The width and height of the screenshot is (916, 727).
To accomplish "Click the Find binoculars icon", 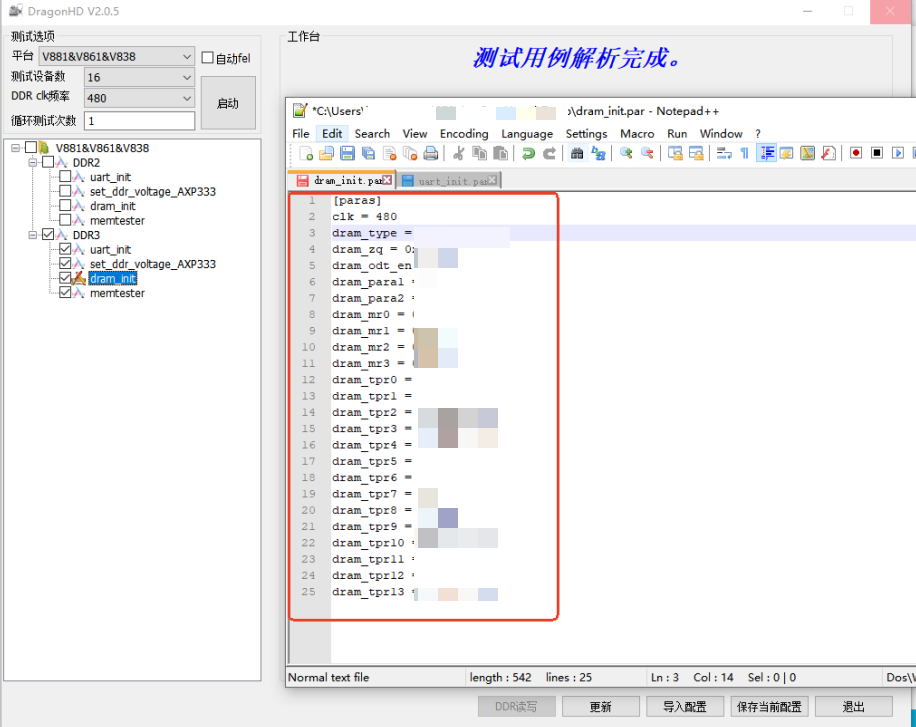I will [577, 153].
